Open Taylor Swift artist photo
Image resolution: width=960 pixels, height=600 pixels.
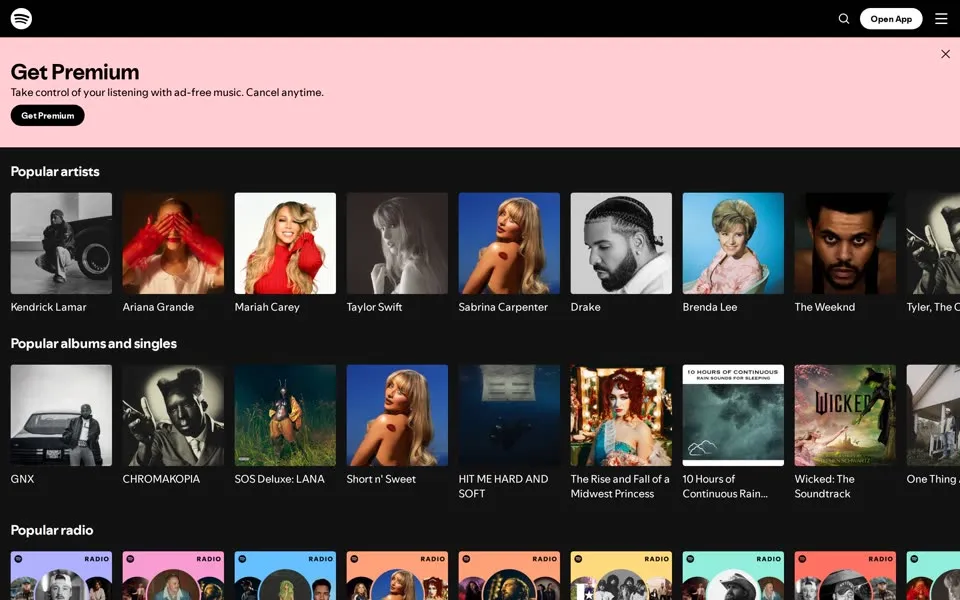point(397,243)
